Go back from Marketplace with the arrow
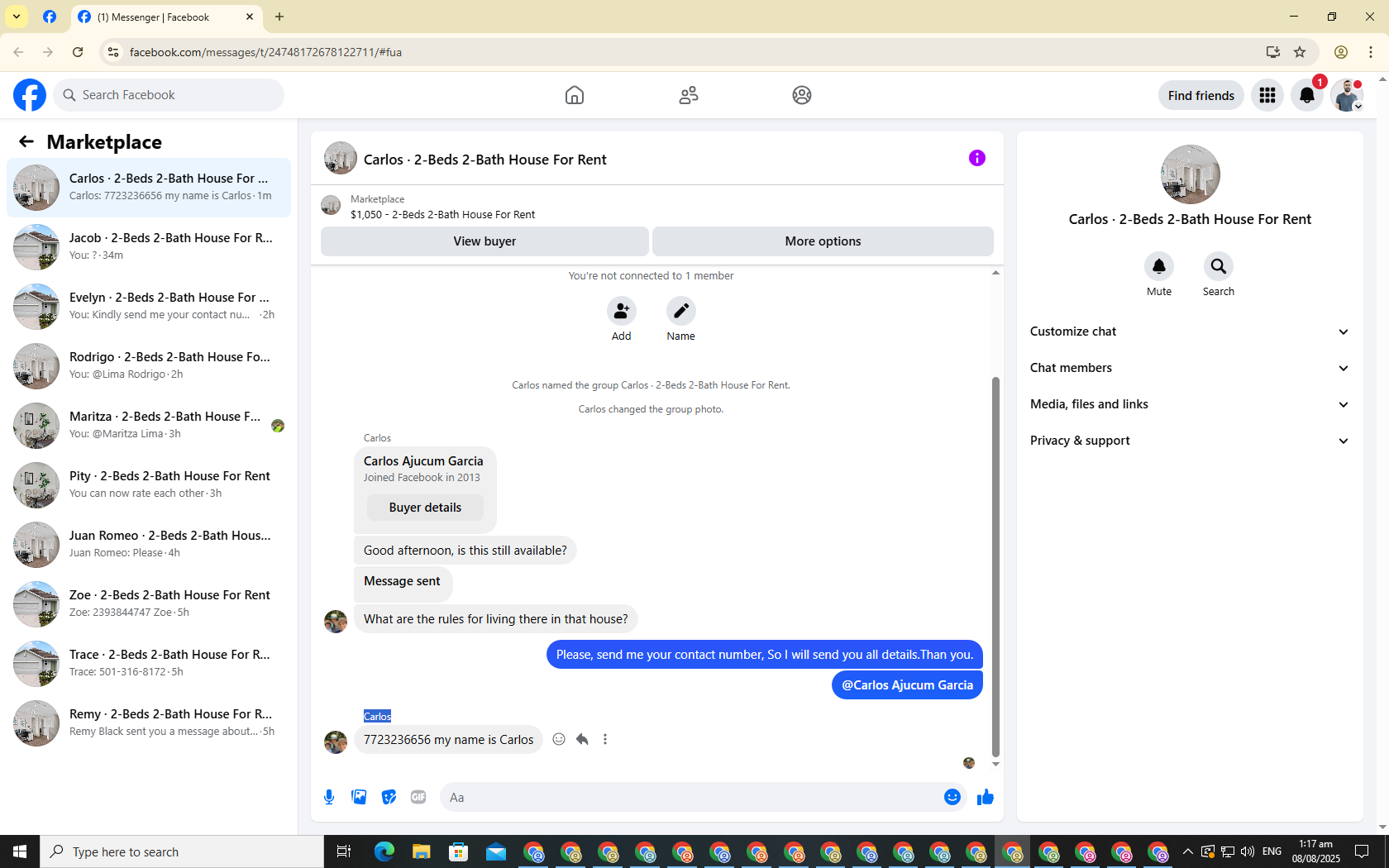The image size is (1389, 868). click(26, 141)
